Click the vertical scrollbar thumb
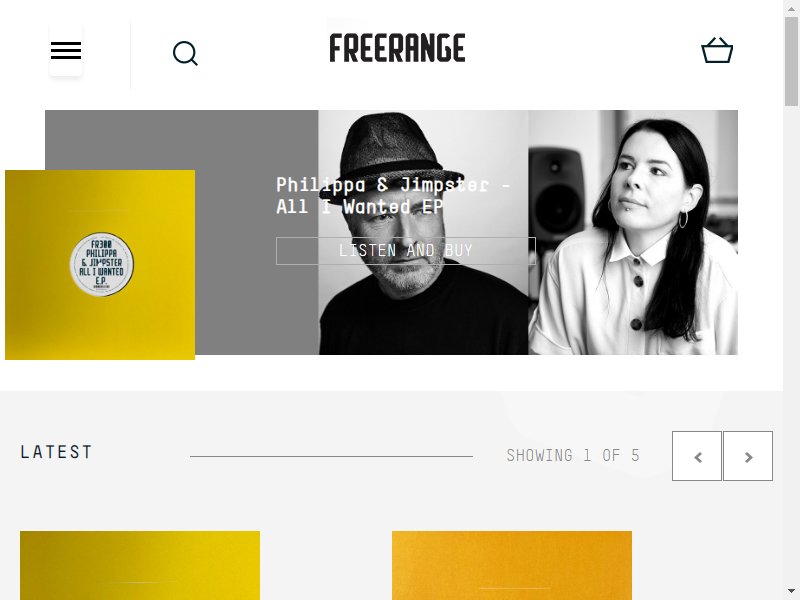 pyautogui.click(x=791, y=61)
